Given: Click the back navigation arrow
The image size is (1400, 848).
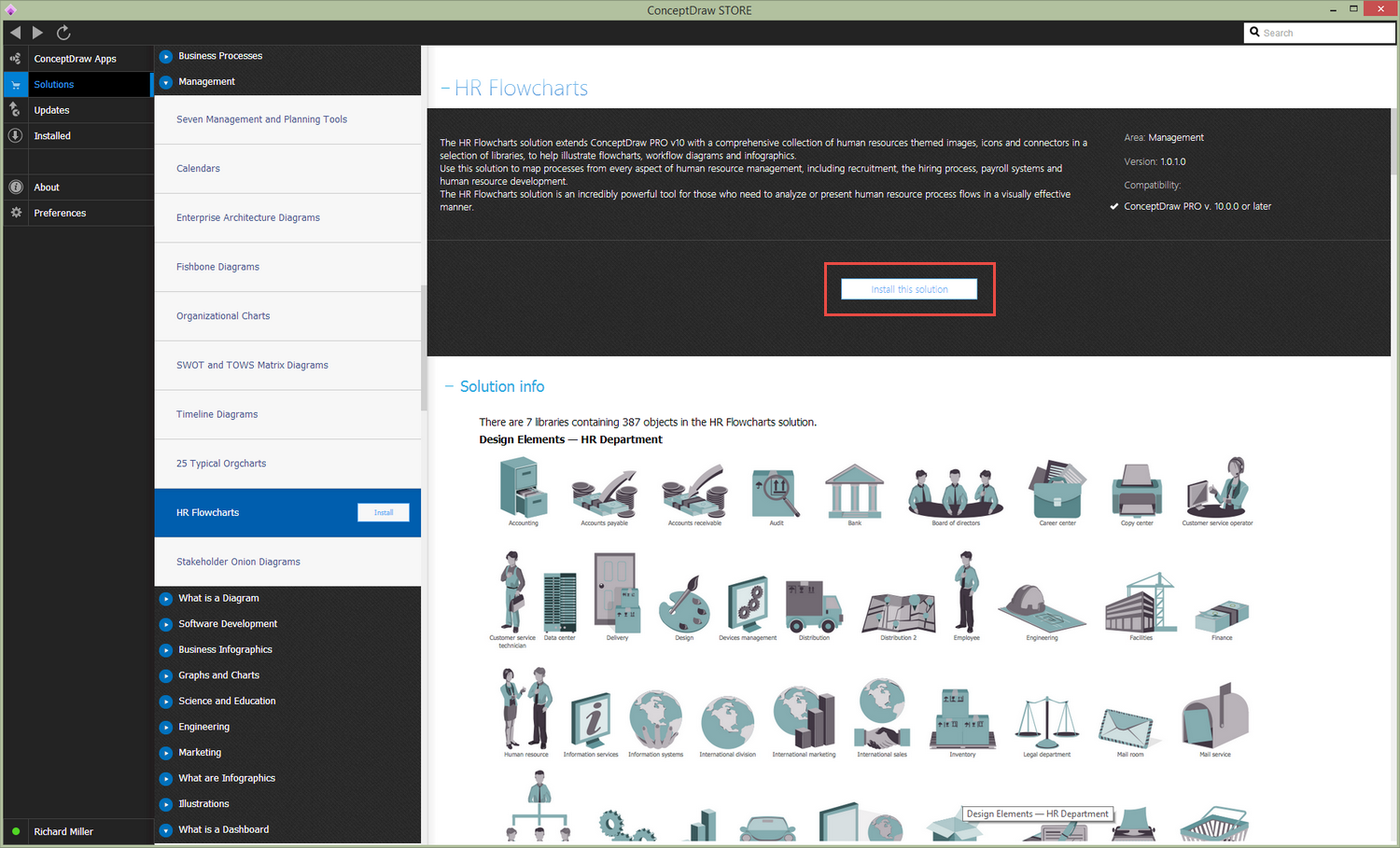Looking at the screenshot, I should (15, 33).
